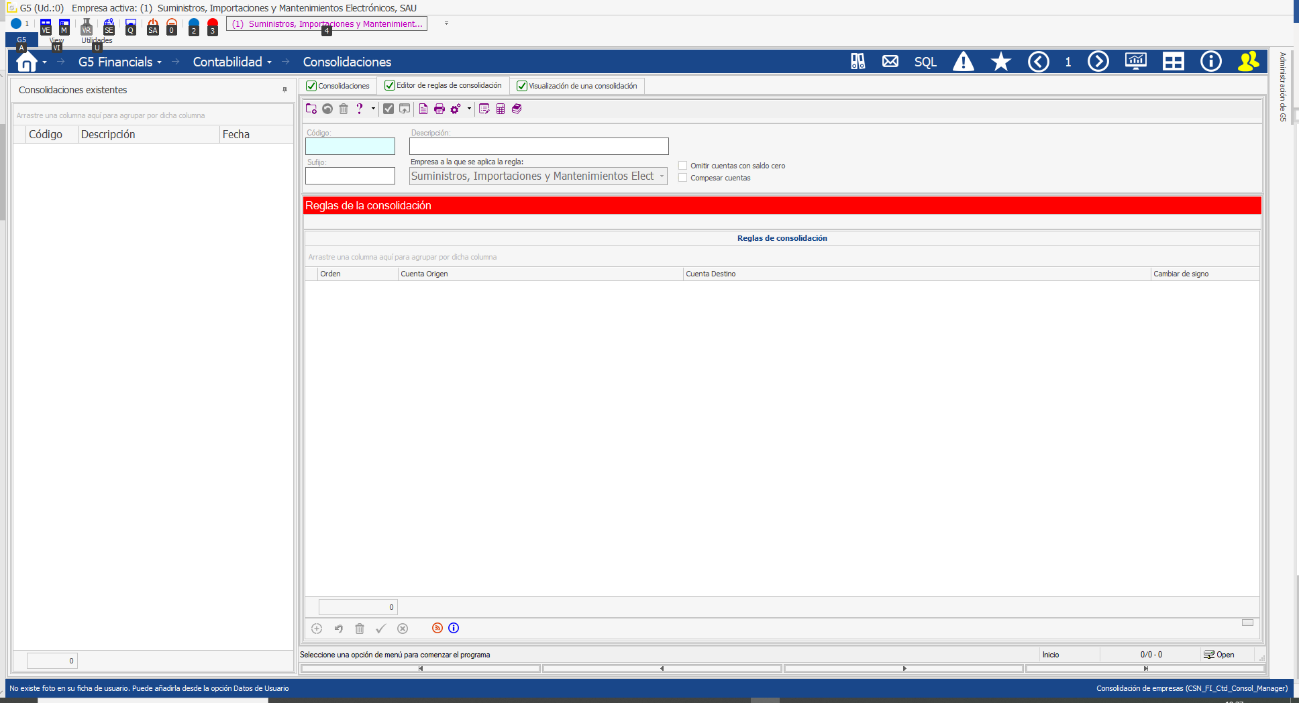Screen dimensions: 1299x703
Task: Click the 'Cuenta Origen' column header
Action: (424, 273)
